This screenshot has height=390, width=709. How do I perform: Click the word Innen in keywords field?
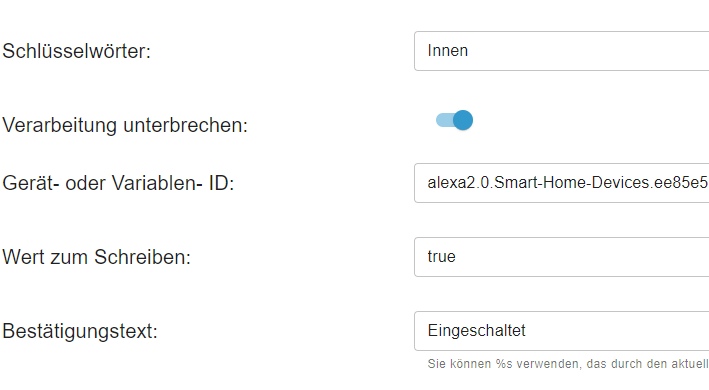tap(448, 51)
